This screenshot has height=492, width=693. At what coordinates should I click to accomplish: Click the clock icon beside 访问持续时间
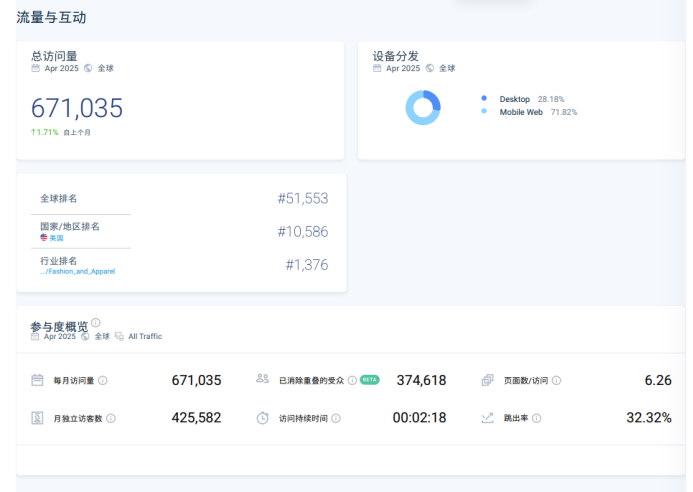pyautogui.click(x=262, y=418)
